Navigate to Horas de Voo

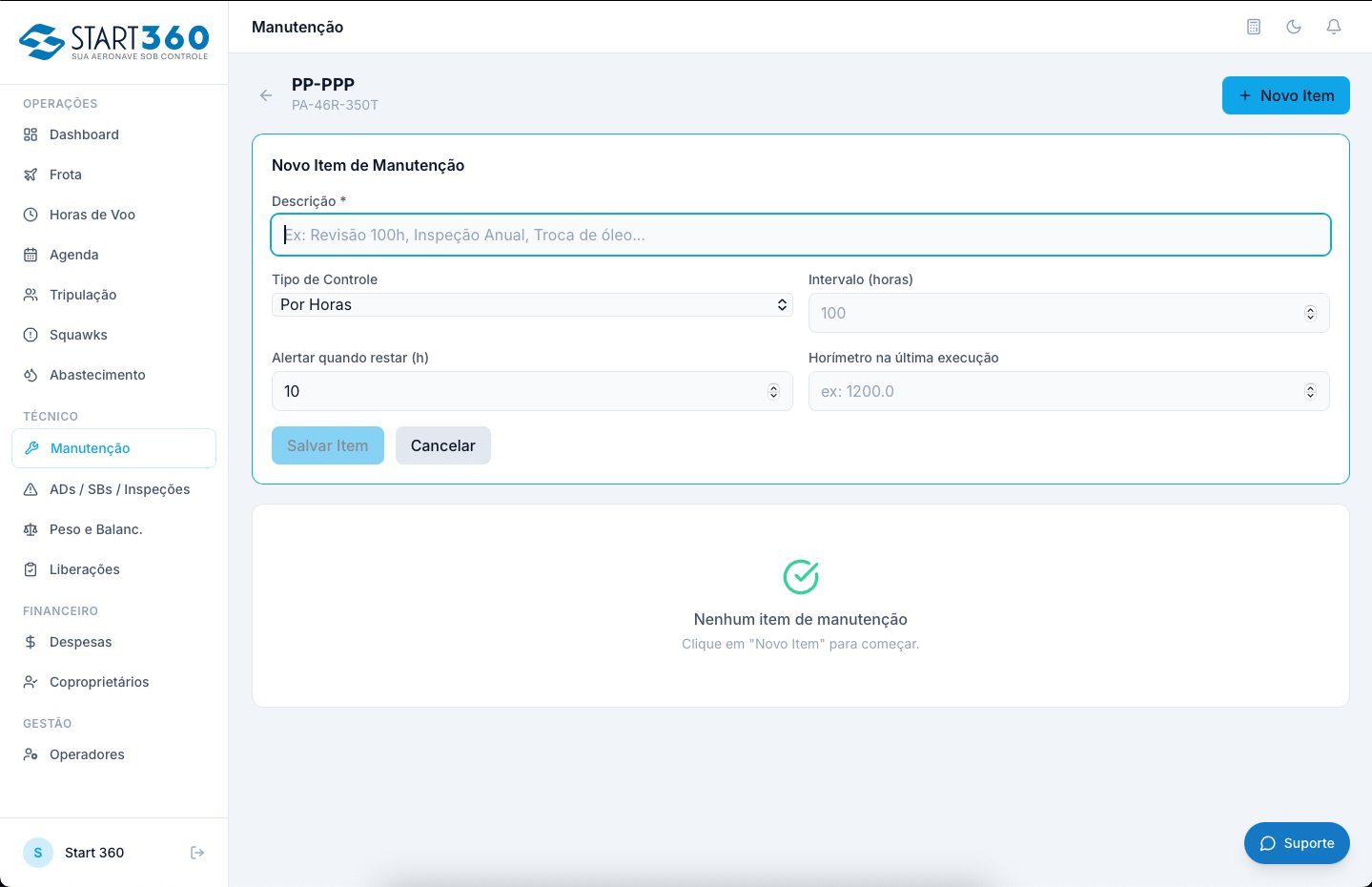click(113, 215)
